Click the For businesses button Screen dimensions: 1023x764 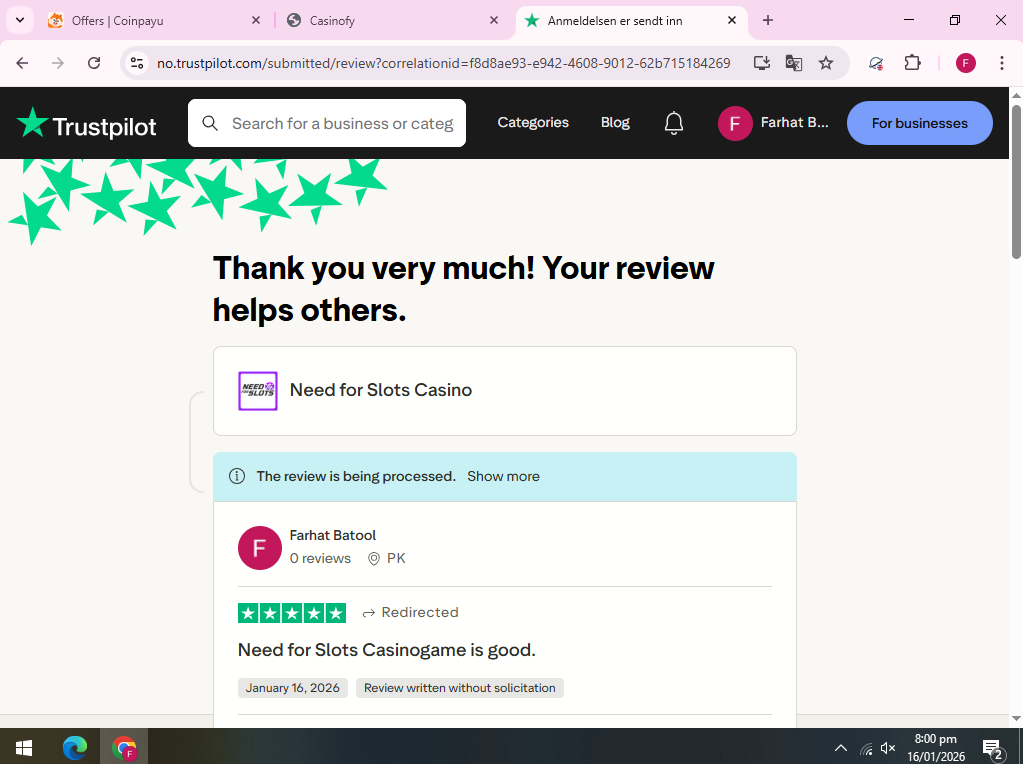(920, 123)
